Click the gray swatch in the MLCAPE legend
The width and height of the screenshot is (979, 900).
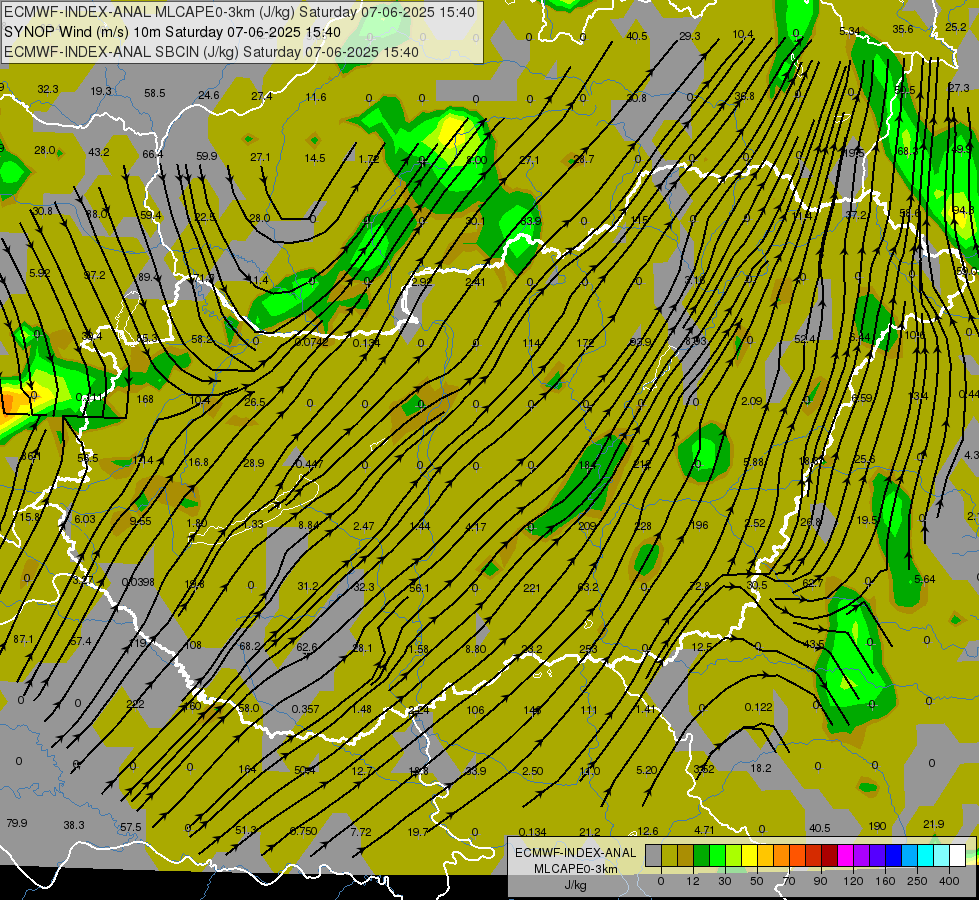point(653,855)
